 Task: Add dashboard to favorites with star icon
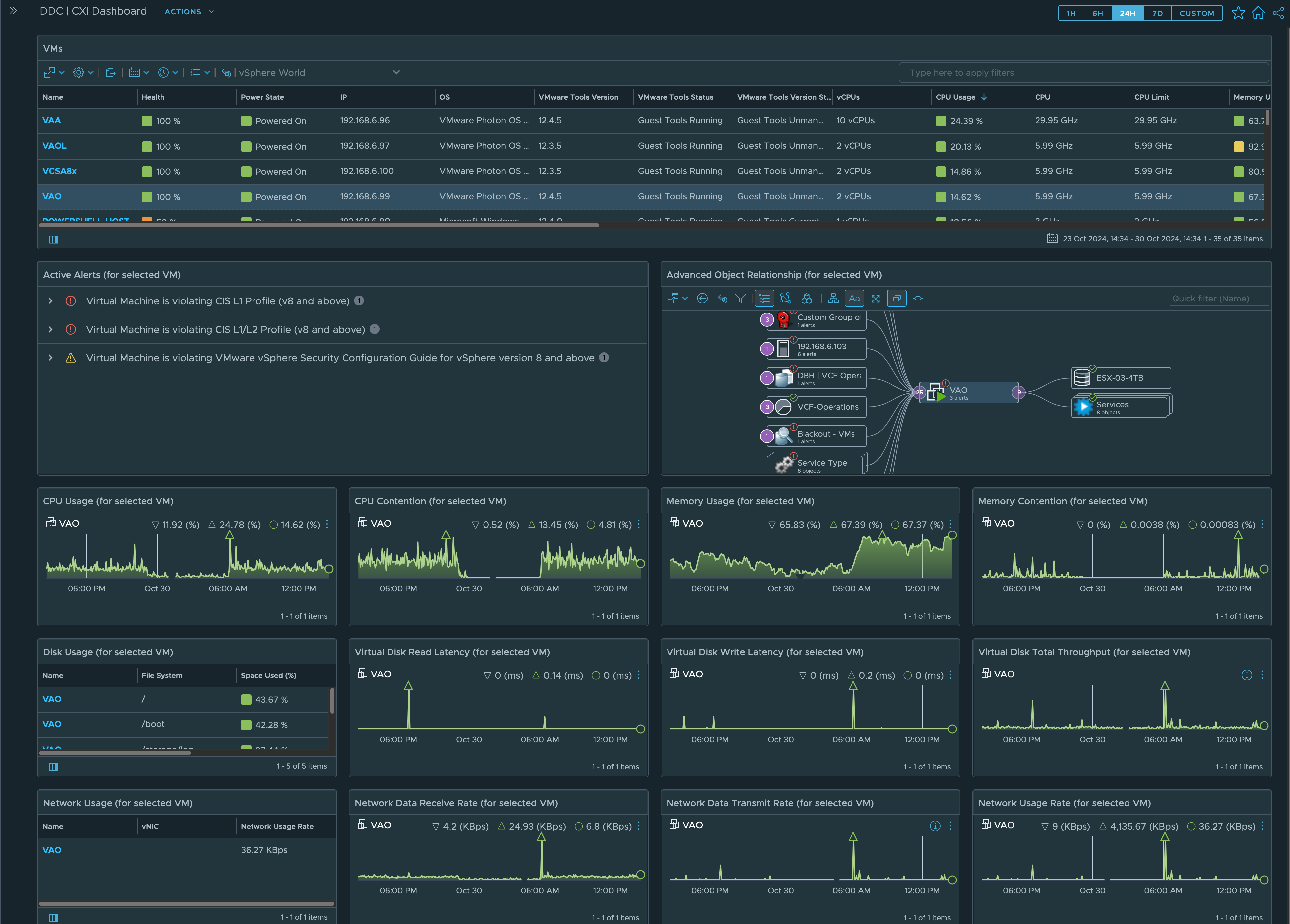1238,13
